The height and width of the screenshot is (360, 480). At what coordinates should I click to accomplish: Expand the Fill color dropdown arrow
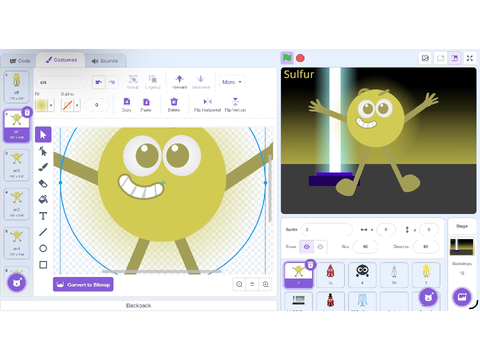click(51, 105)
